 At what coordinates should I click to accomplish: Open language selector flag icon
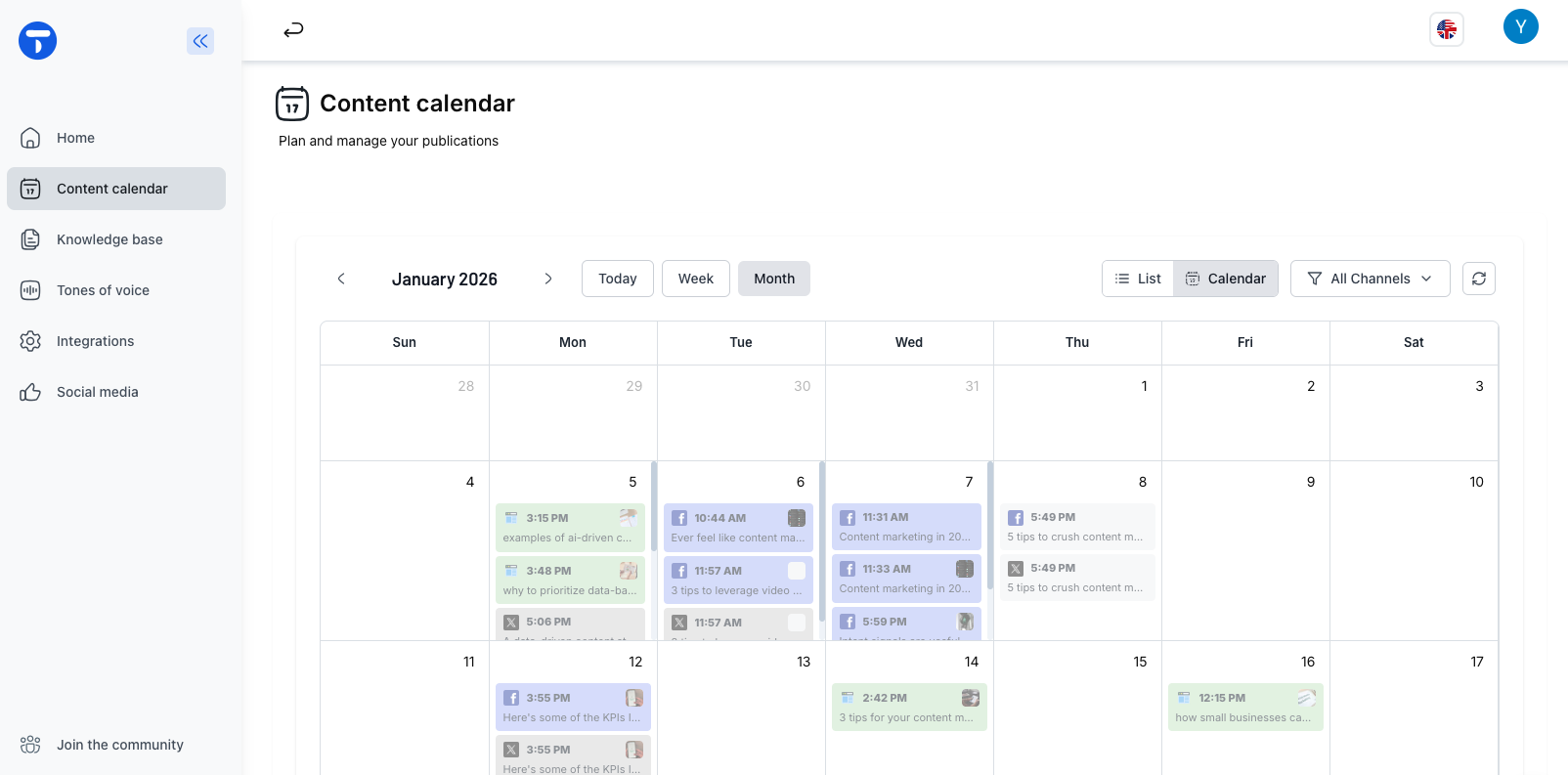[x=1447, y=29]
